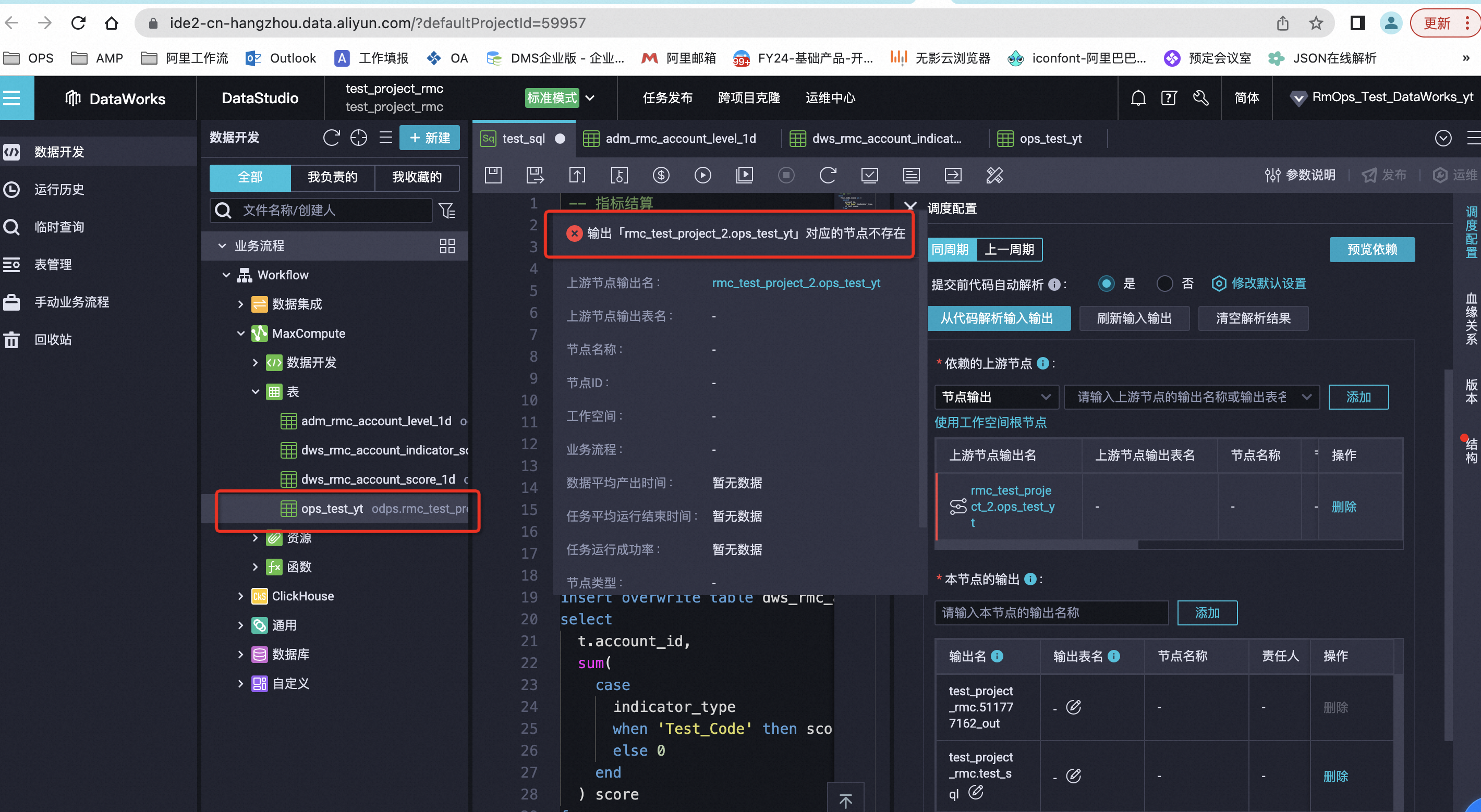Click the 请输入本节点的输出名称 input field
1481x812 pixels.
coord(1051,613)
